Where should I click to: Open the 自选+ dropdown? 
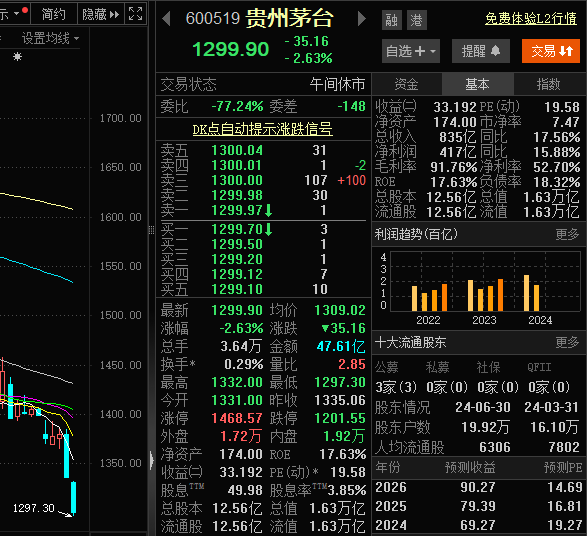[x=411, y=51]
